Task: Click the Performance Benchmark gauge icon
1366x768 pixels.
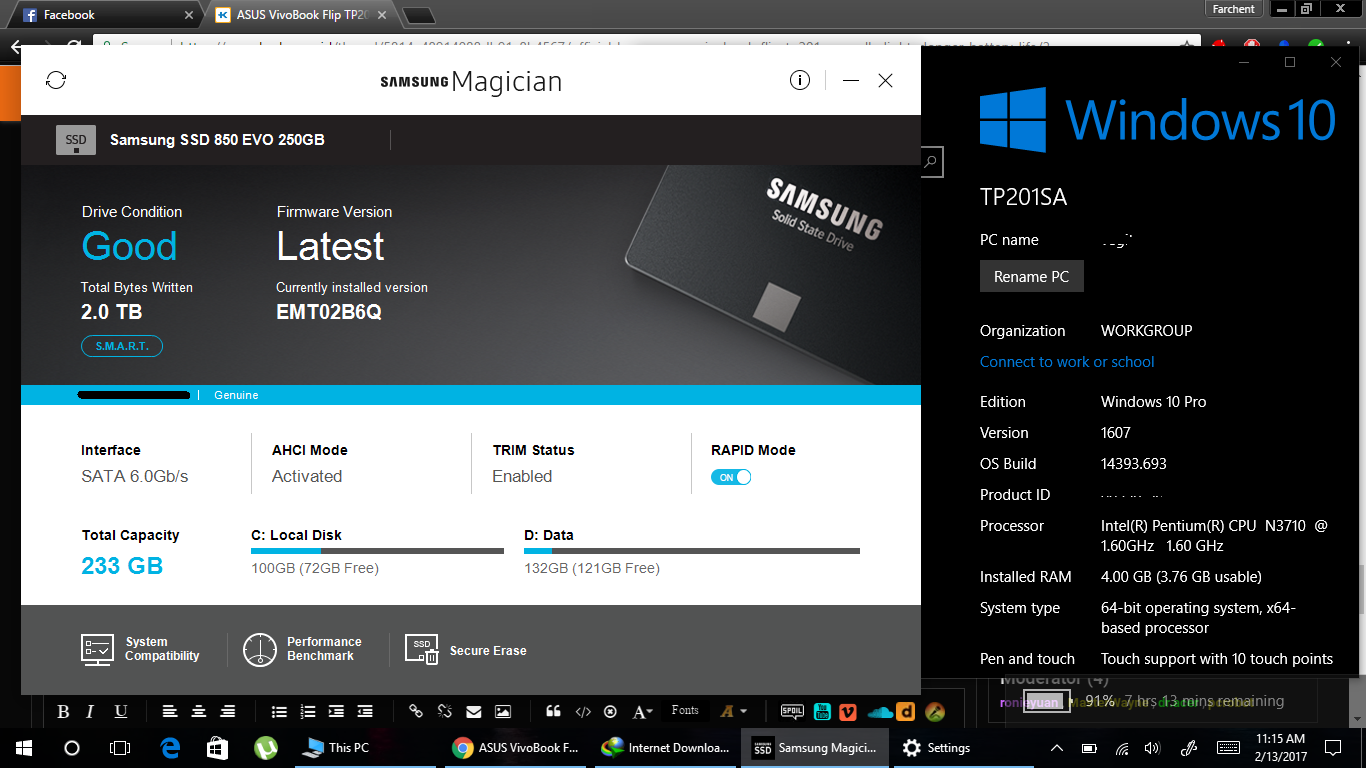Action: [x=260, y=649]
